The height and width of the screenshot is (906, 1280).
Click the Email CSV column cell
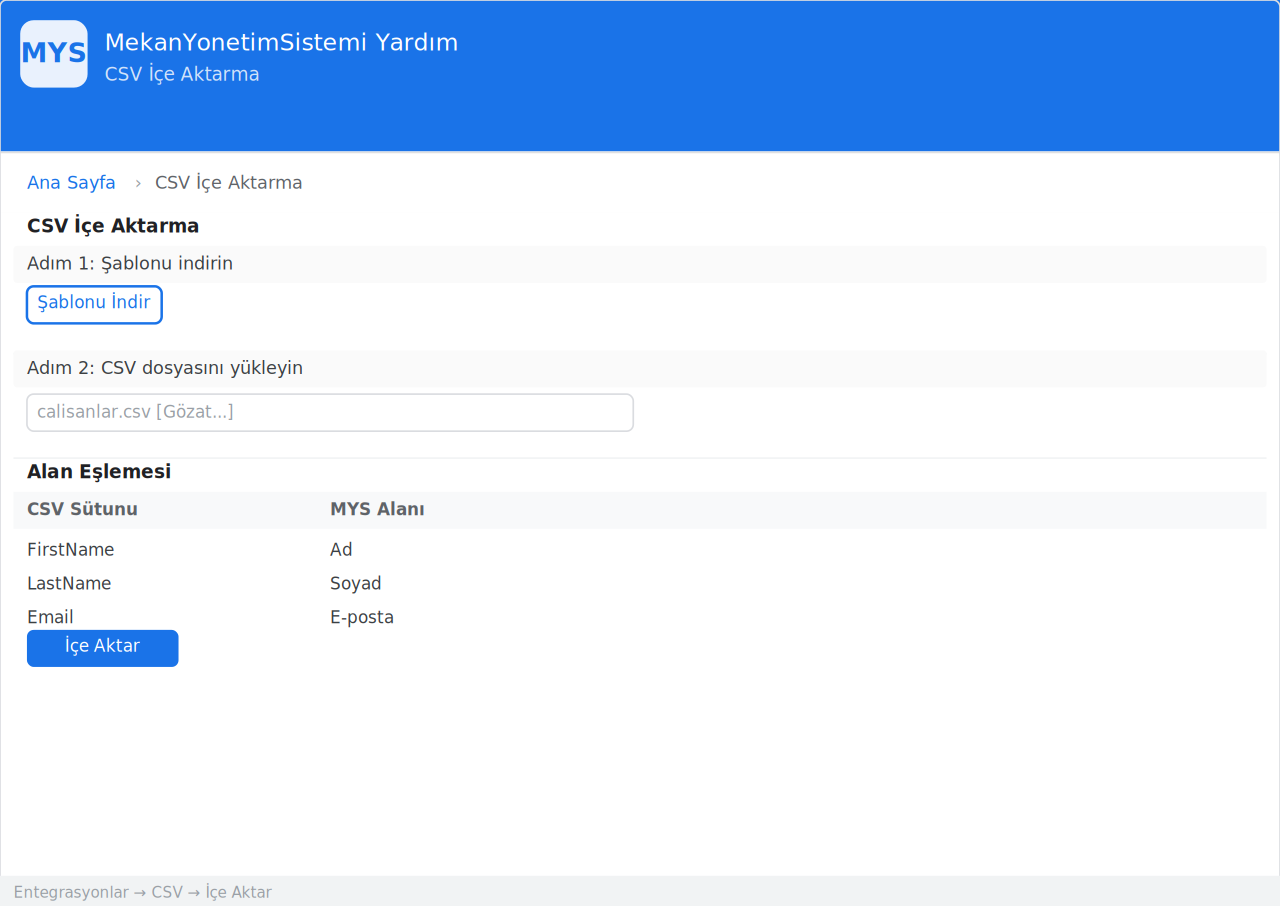tap(50, 618)
